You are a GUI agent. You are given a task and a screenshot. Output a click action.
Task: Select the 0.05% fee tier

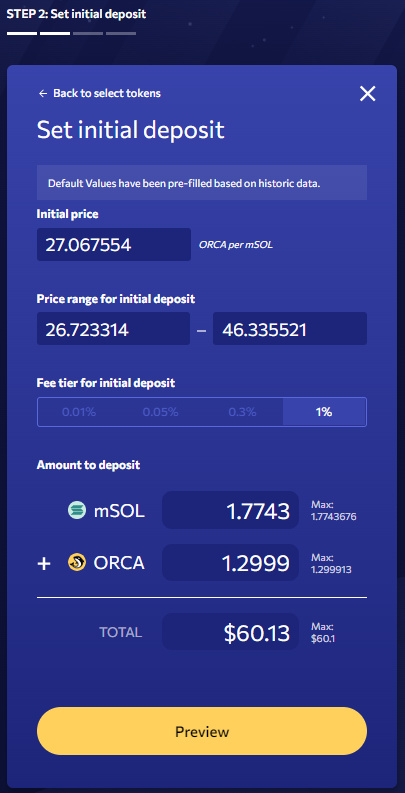pos(160,412)
